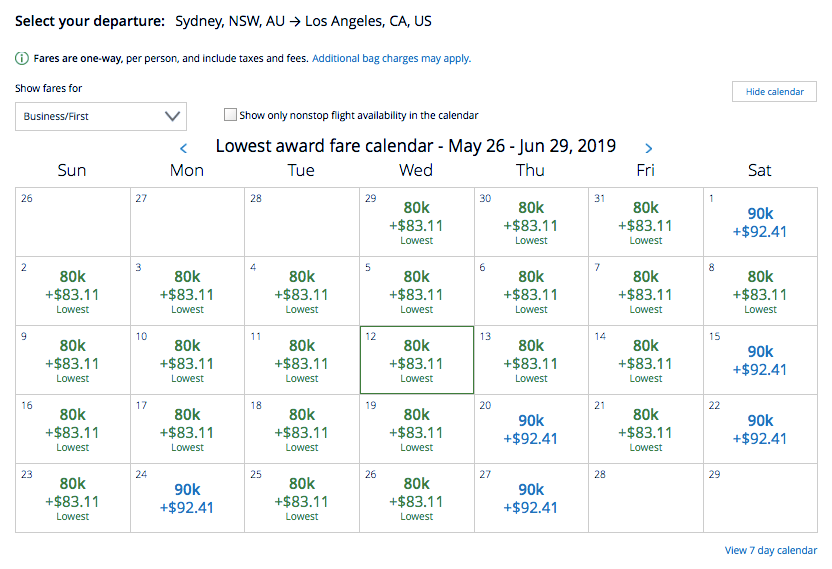Go to next month with right arrow
This screenshot has height=569, width=832.
649,148
